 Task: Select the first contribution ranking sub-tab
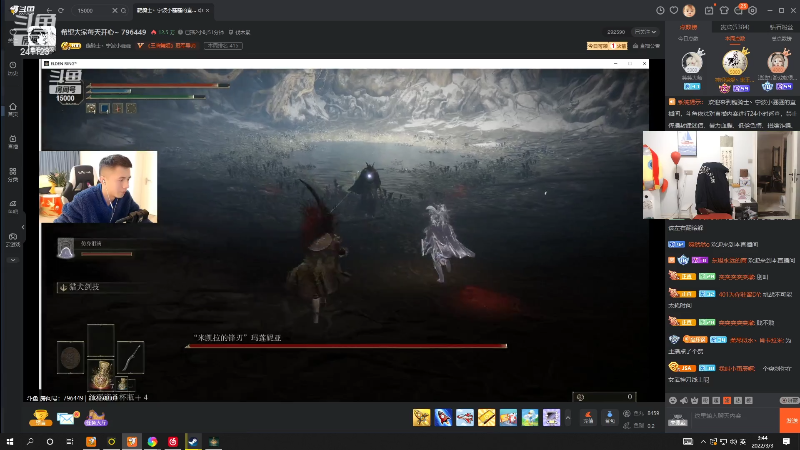(688, 39)
